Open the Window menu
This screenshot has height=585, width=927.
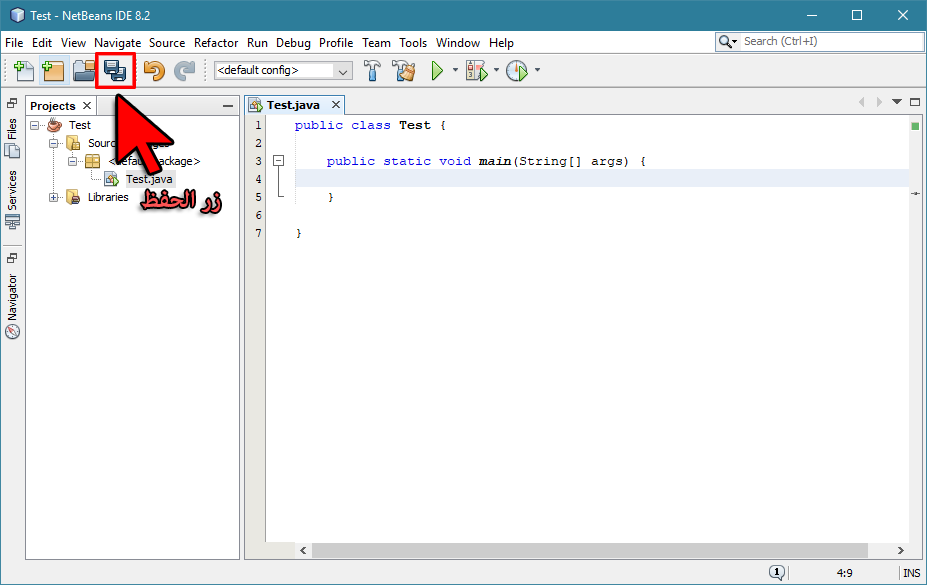458,43
